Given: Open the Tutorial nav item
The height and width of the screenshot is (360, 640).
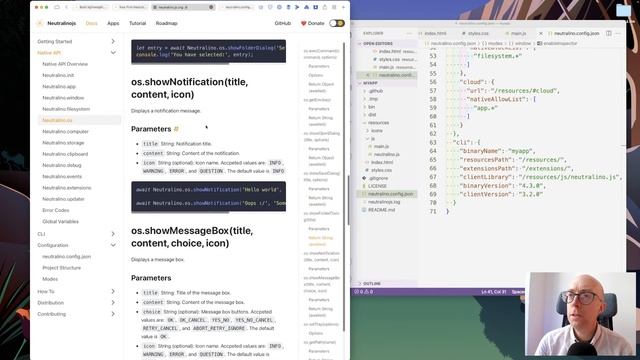Looking at the screenshot, I should click(x=138, y=23).
